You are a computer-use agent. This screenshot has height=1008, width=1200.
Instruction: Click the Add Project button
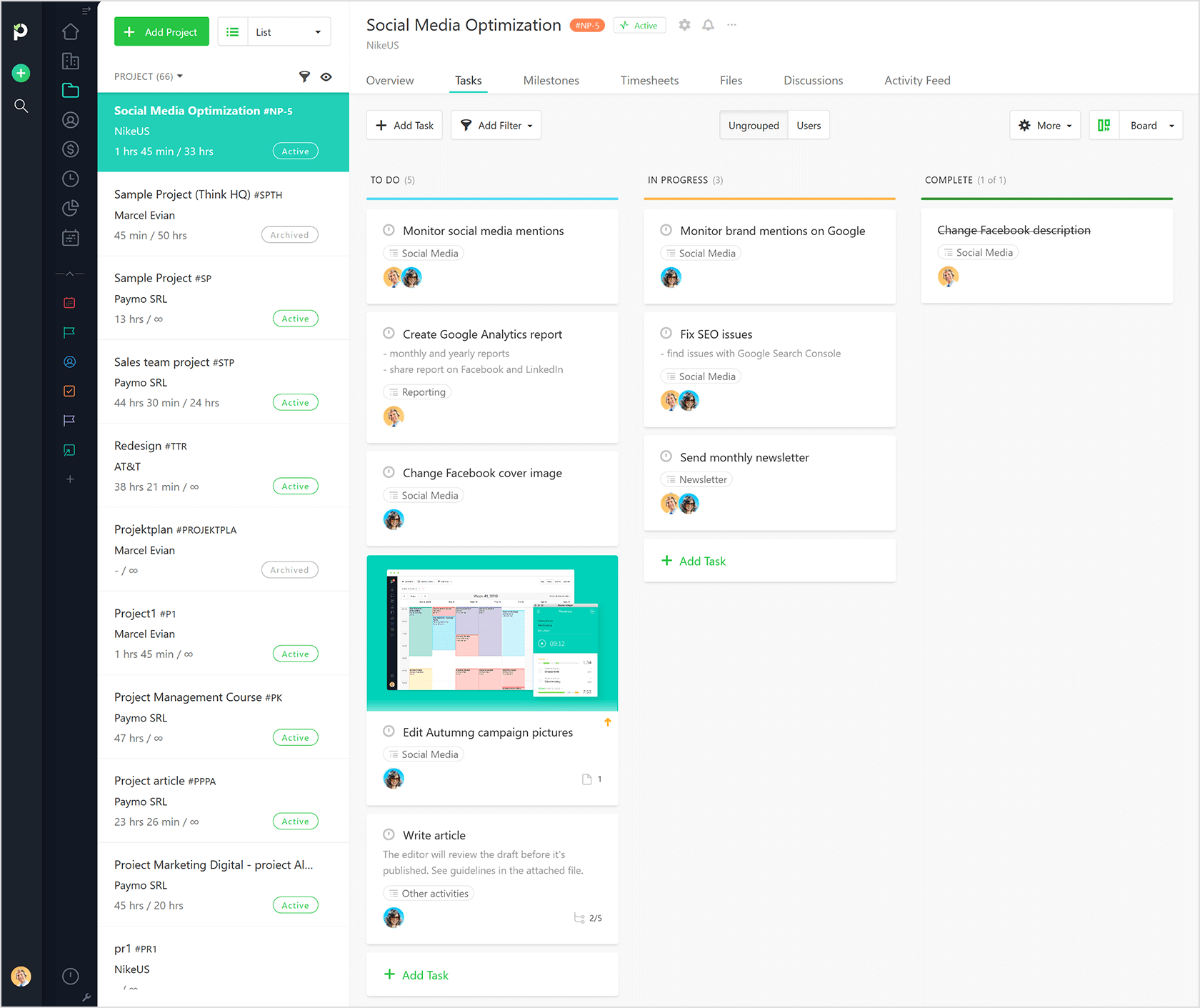click(x=161, y=31)
